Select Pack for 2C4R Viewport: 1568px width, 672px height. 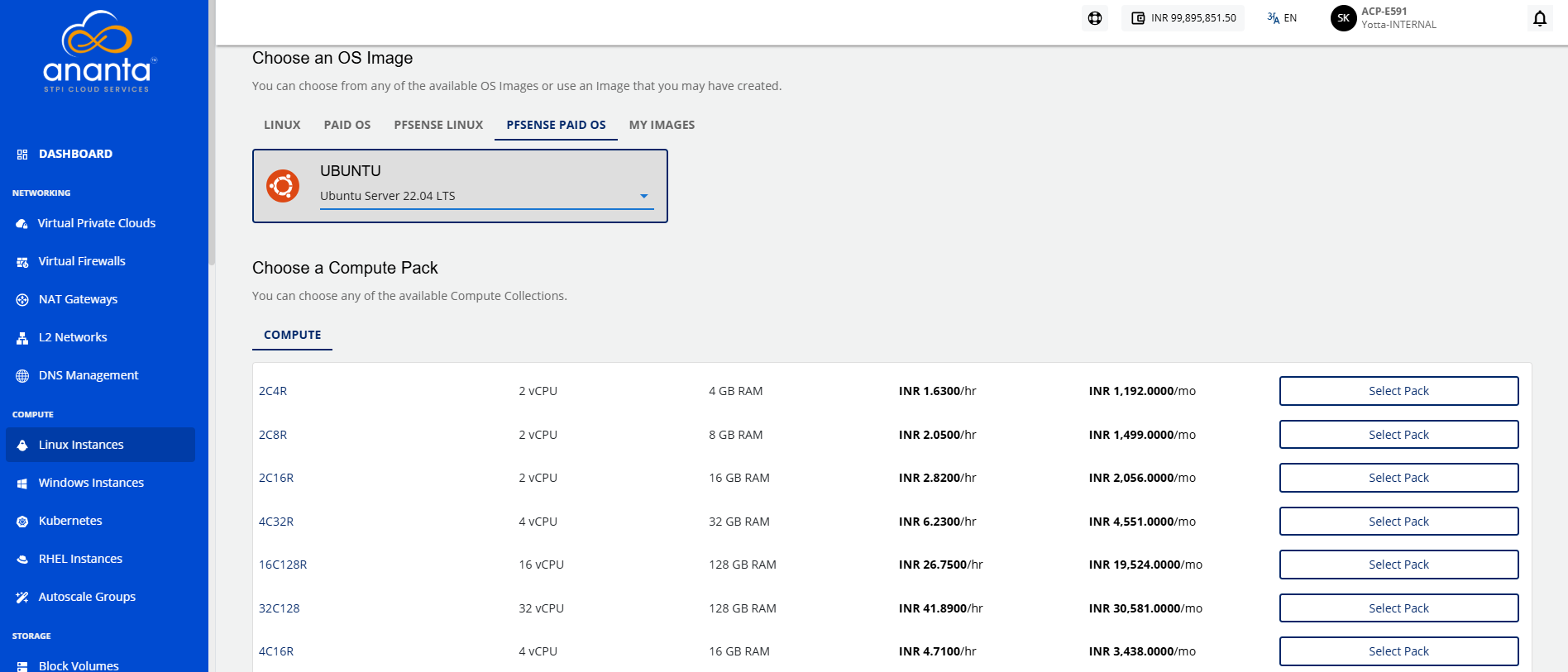(1398, 391)
